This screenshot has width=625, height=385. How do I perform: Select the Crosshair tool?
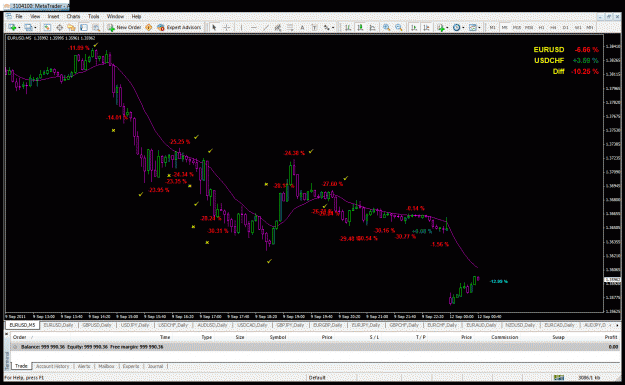(x=226, y=28)
